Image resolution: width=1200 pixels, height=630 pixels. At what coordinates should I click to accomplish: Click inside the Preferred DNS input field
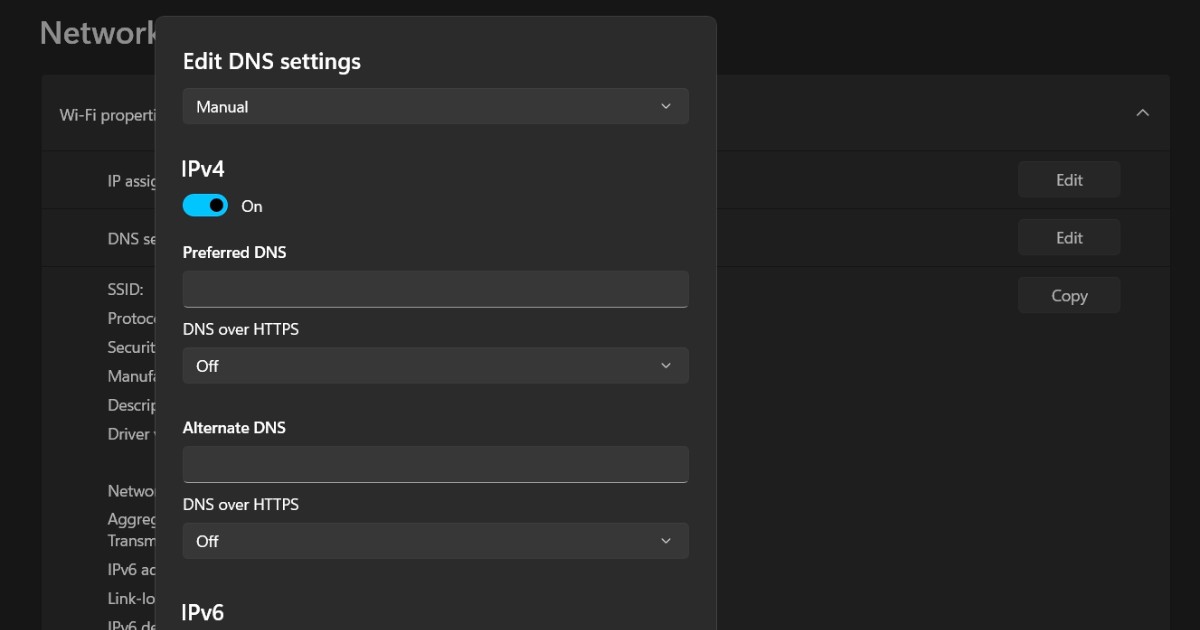pos(435,288)
